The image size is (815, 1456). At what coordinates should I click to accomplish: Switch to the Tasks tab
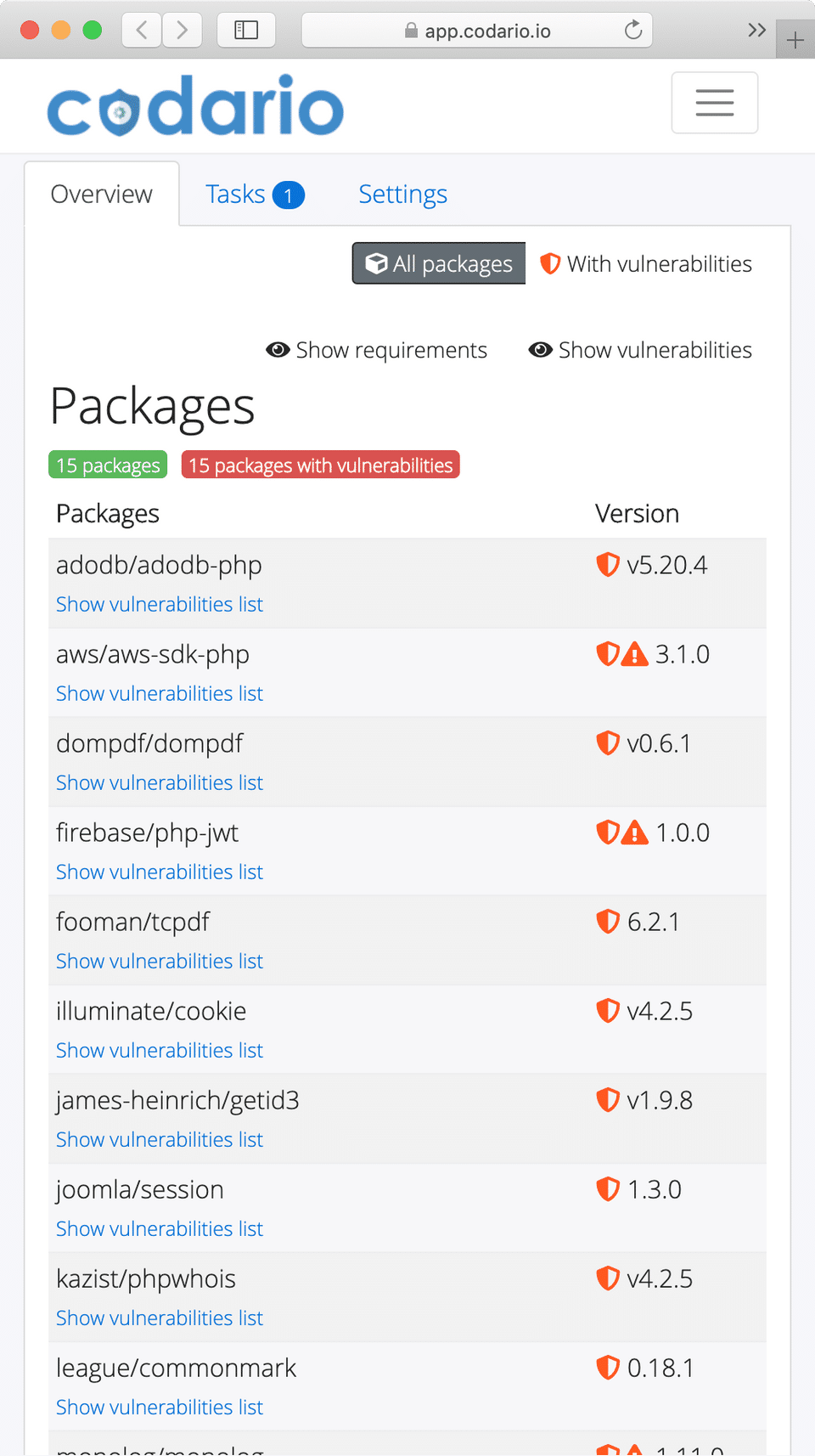(254, 195)
